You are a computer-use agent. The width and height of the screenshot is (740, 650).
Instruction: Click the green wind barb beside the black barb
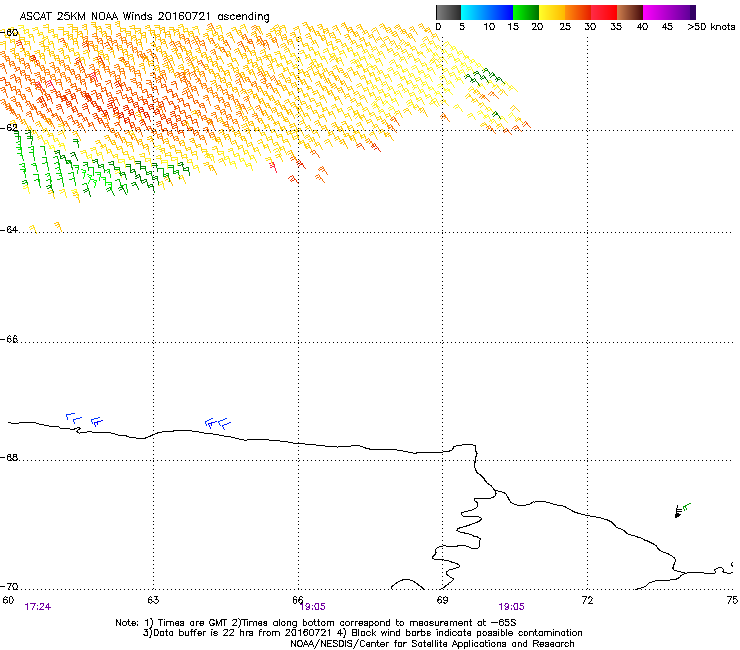coord(687,506)
